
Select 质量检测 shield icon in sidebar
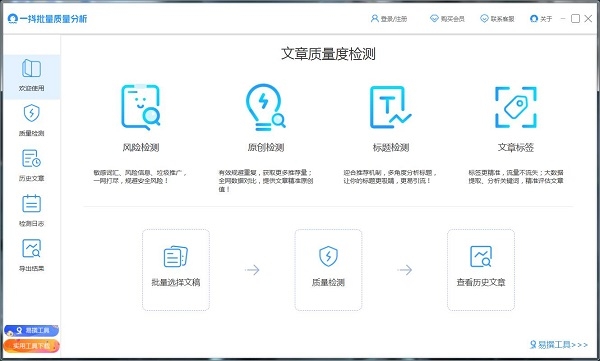point(31,119)
